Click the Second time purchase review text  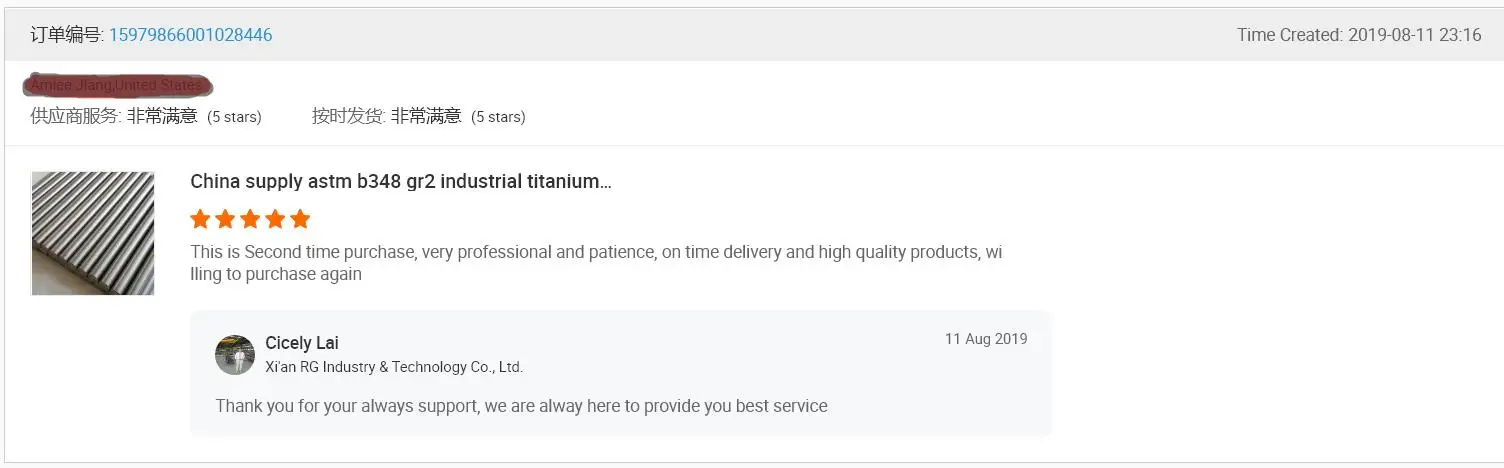[x=596, y=263]
